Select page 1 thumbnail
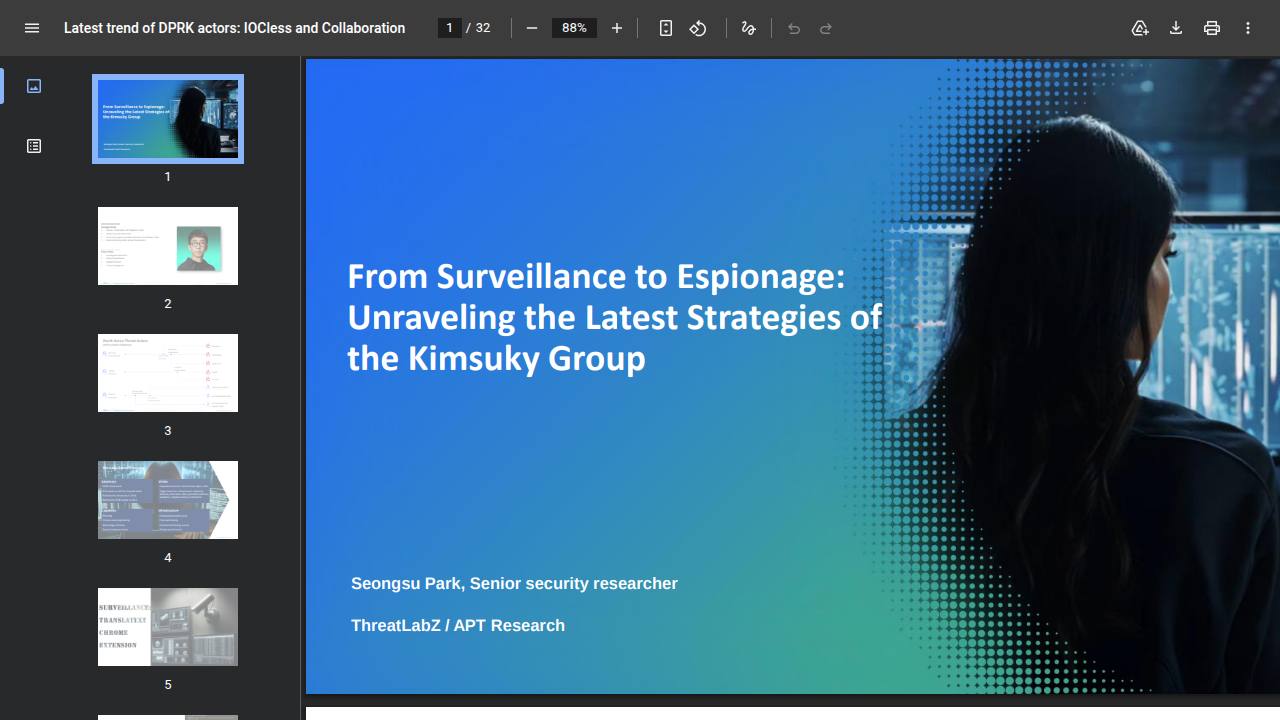Image resolution: width=1280 pixels, height=720 pixels. coord(168,119)
